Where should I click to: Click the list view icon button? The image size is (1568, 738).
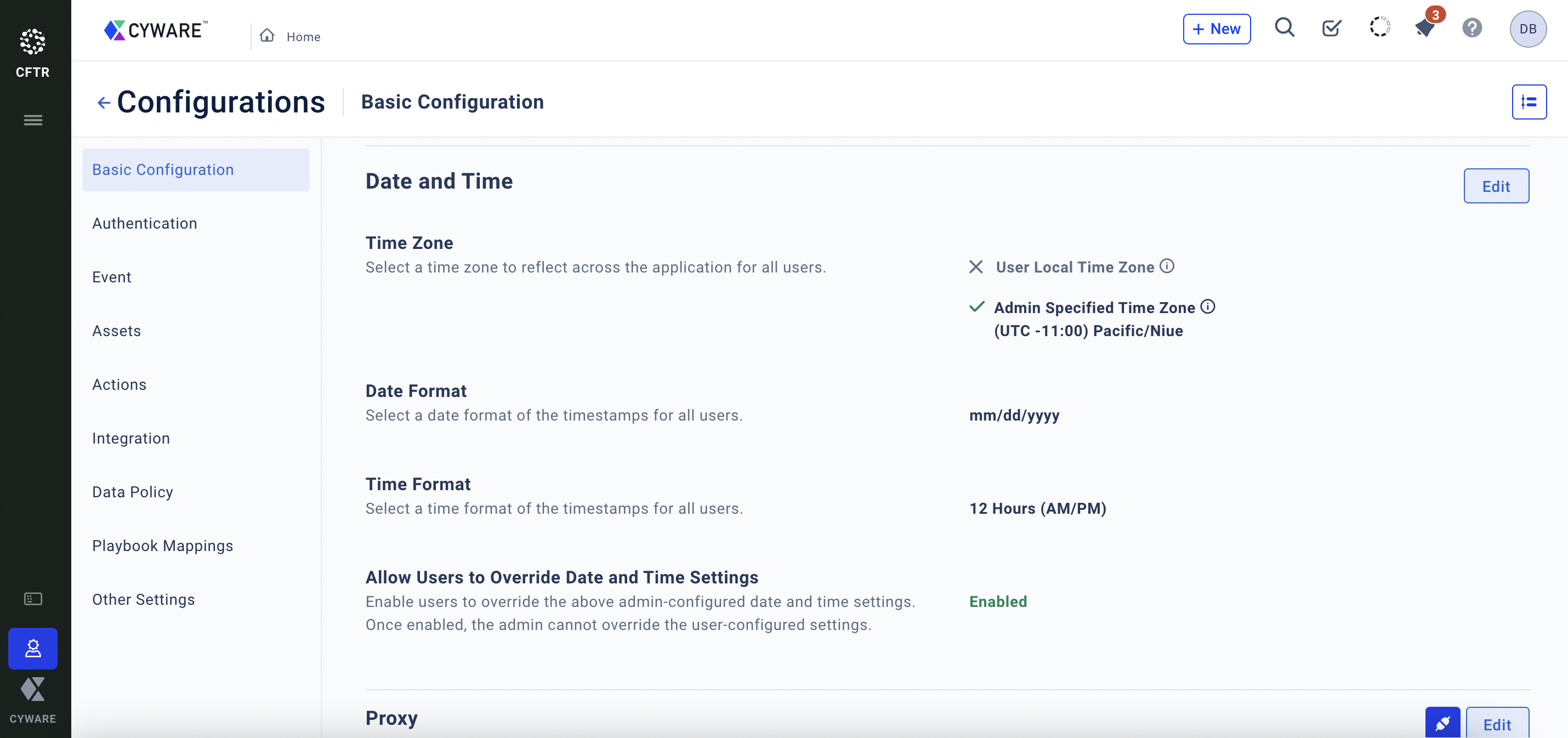pyautogui.click(x=1529, y=101)
